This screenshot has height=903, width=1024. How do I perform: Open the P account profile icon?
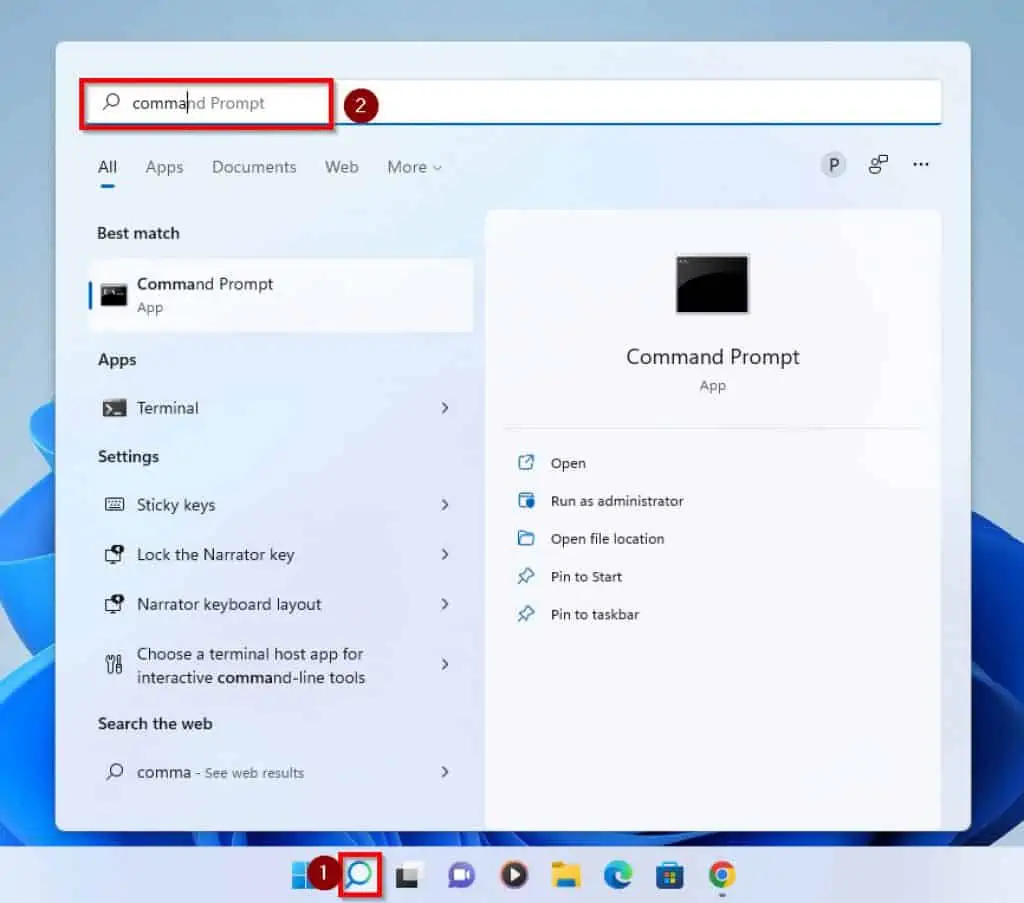[x=833, y=165]
